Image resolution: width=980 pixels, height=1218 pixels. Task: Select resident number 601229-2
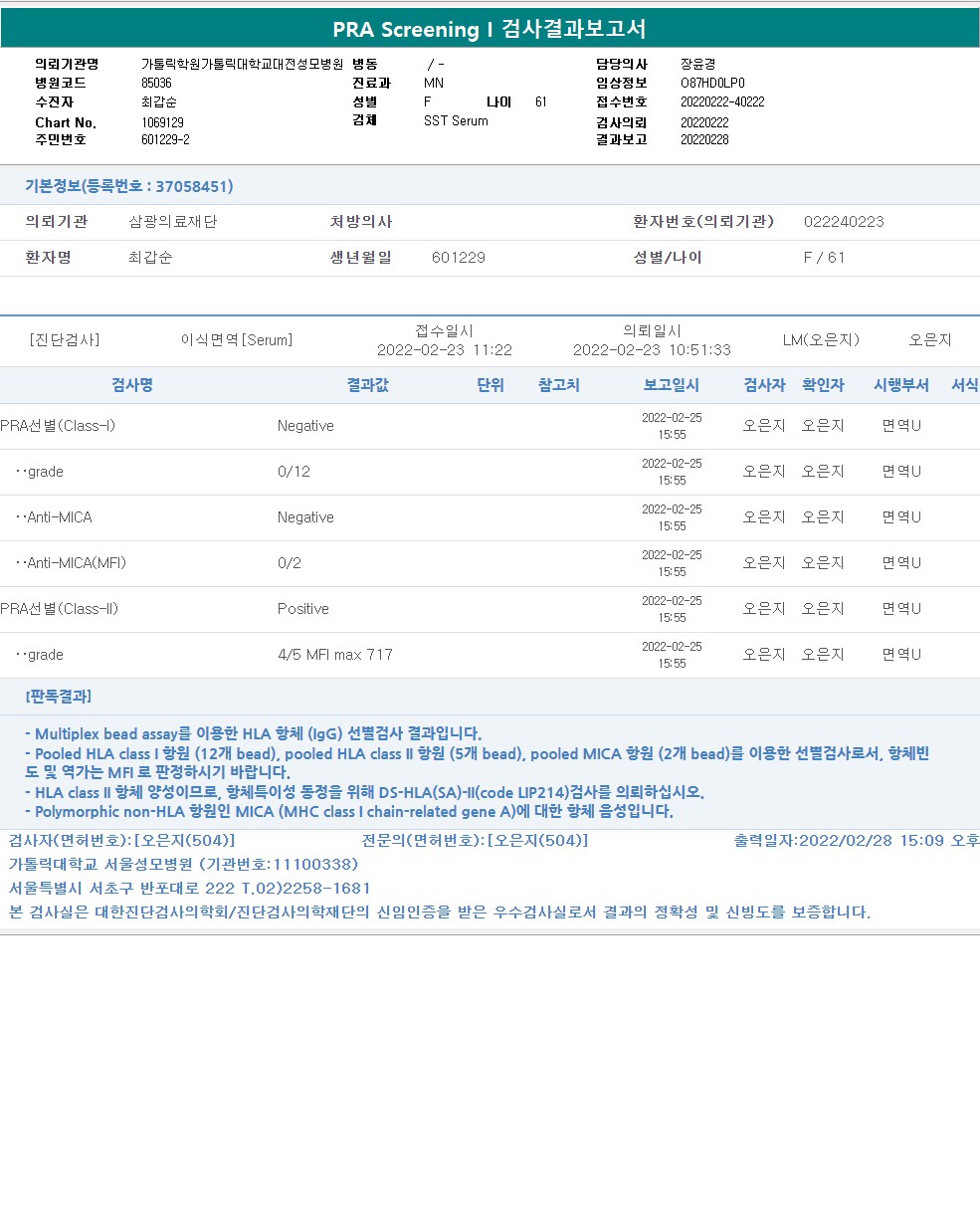[x=165, y=140]
